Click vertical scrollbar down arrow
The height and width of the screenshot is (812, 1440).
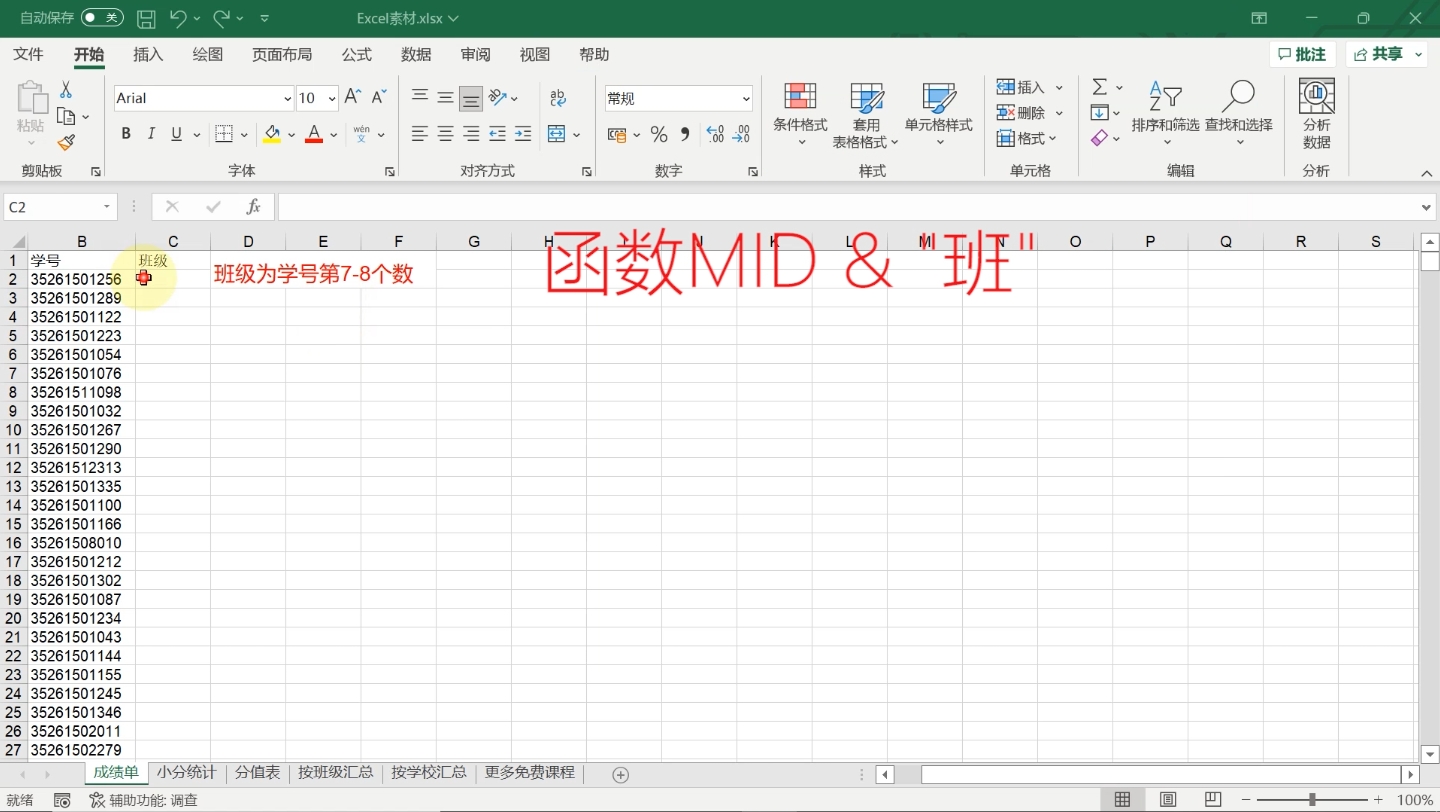tap(1429, 754)
